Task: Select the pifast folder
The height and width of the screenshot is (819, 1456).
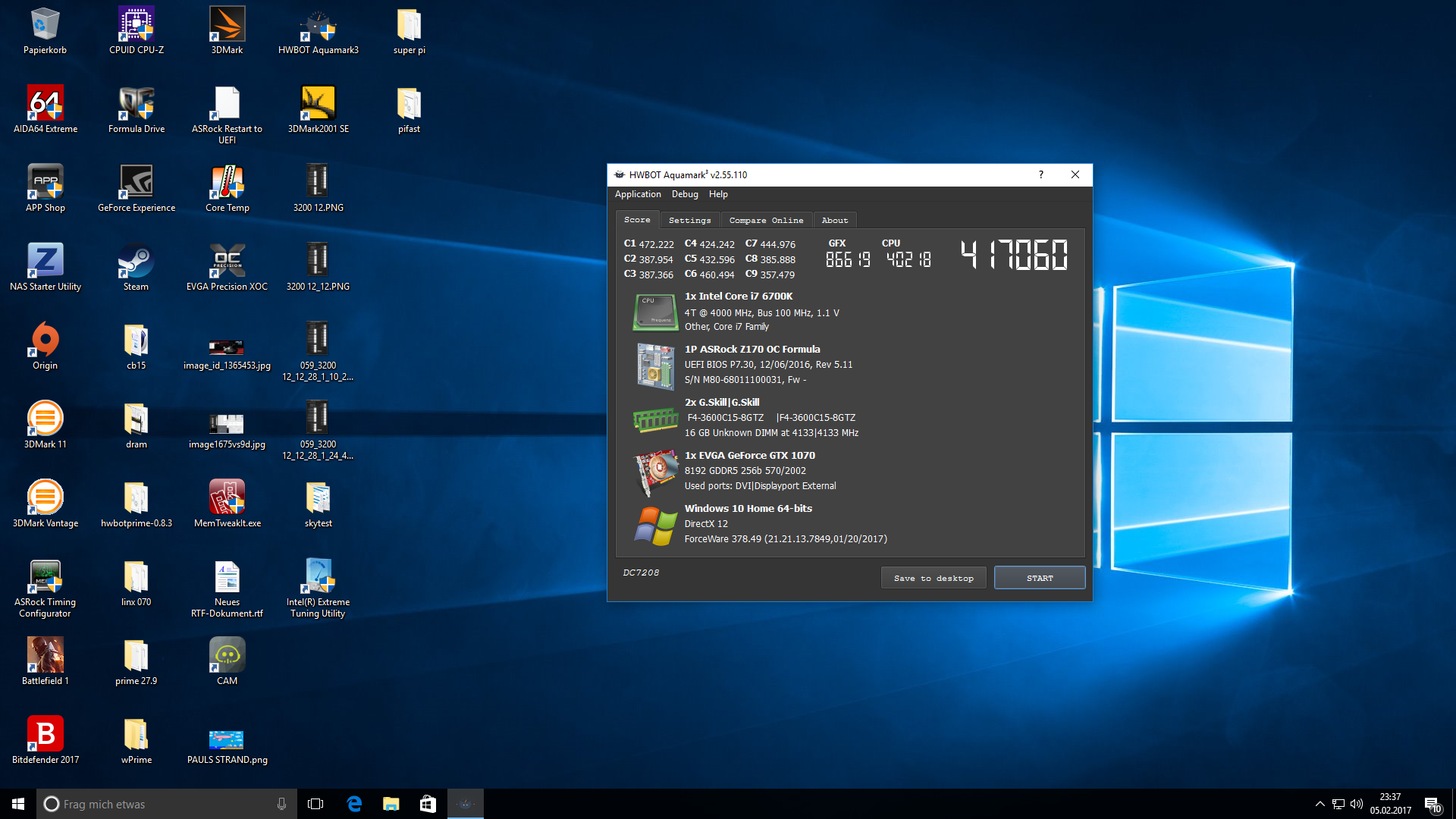Action: tap(409, 110)
